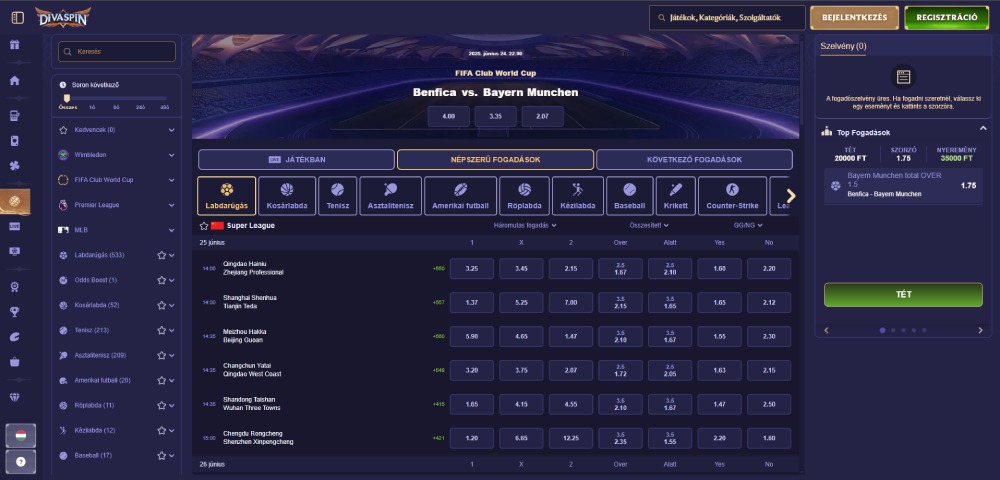Star the Tenisz (213) sidebar entry
This screenshot has width=1000, height=480.
pyautogui.click(x=160, y=330)
